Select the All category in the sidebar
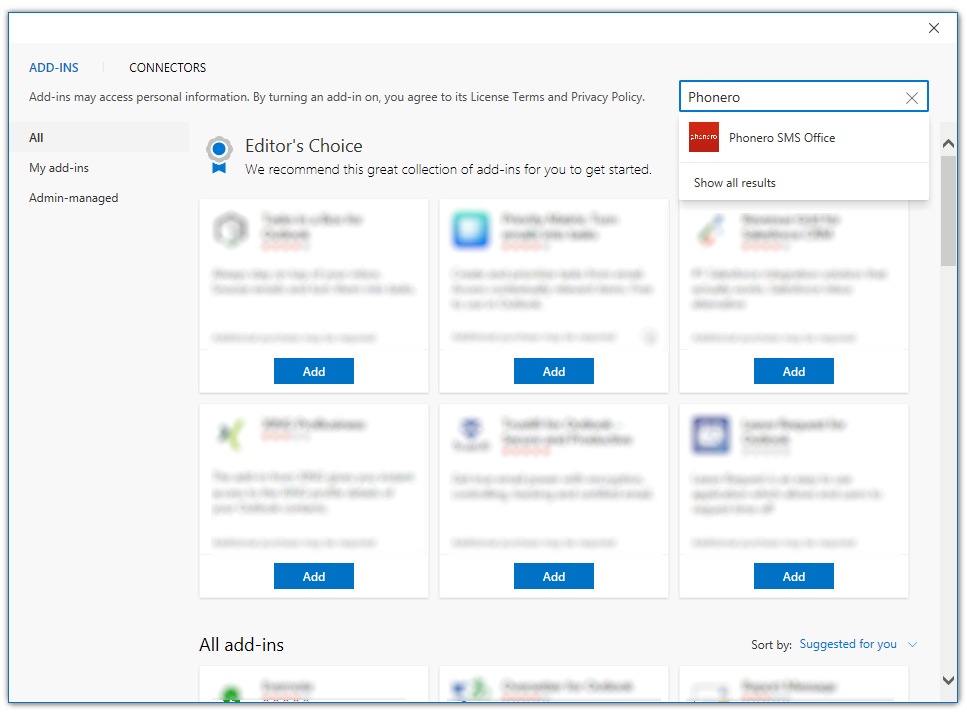The height and width of the screenshot is (712, 967). click(x=99, y=137)
